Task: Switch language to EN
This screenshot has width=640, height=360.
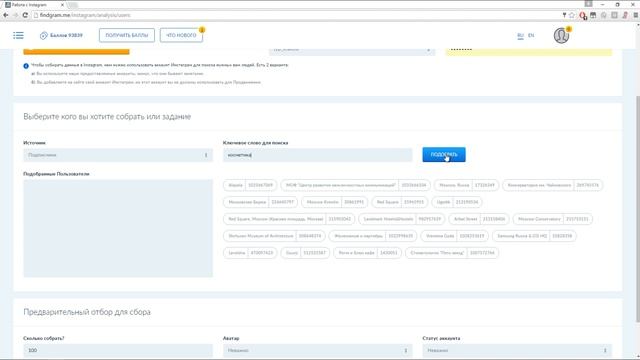Action: [x=531, y=36]
